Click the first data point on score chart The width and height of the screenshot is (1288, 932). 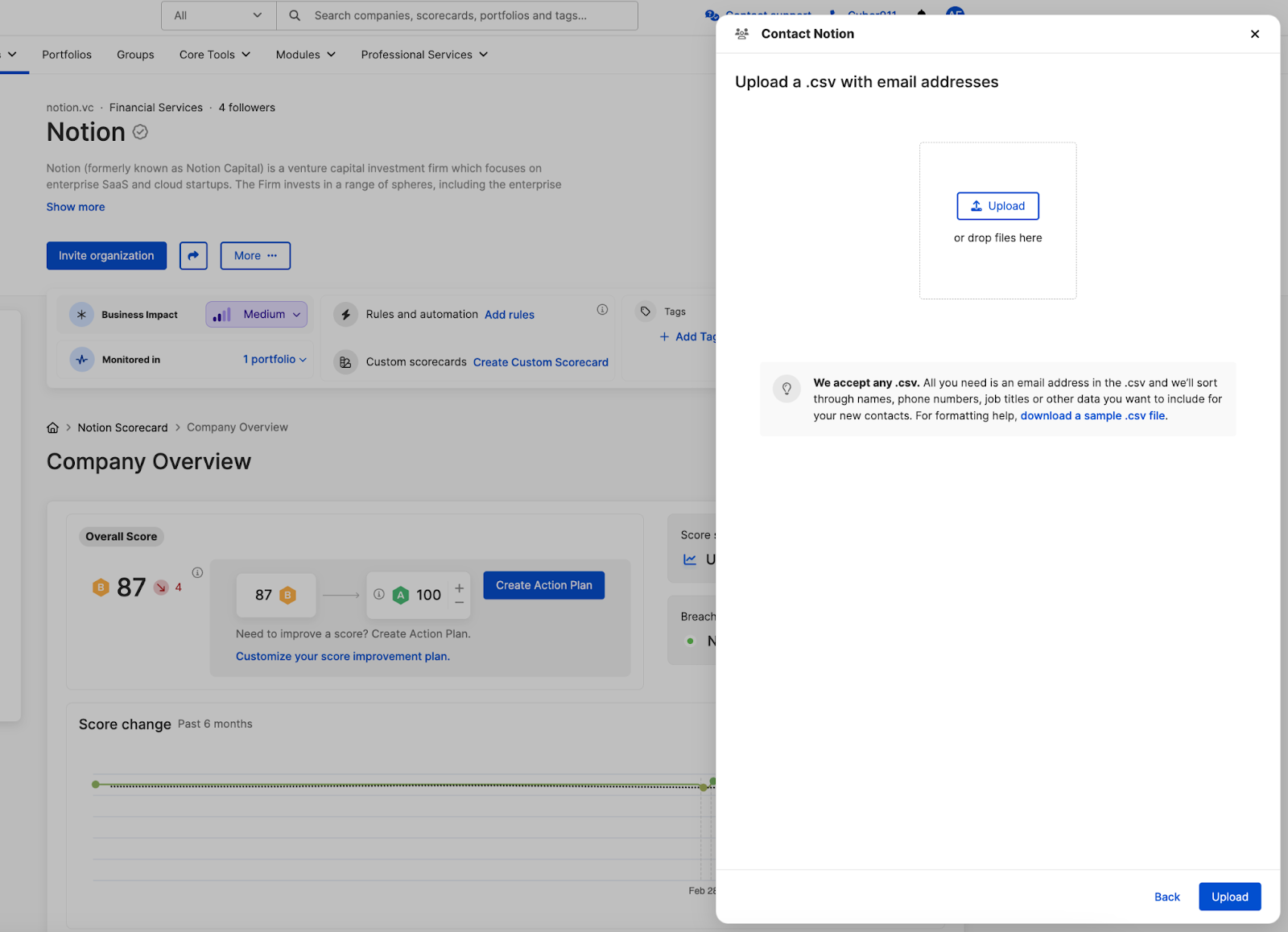[96, 784]
